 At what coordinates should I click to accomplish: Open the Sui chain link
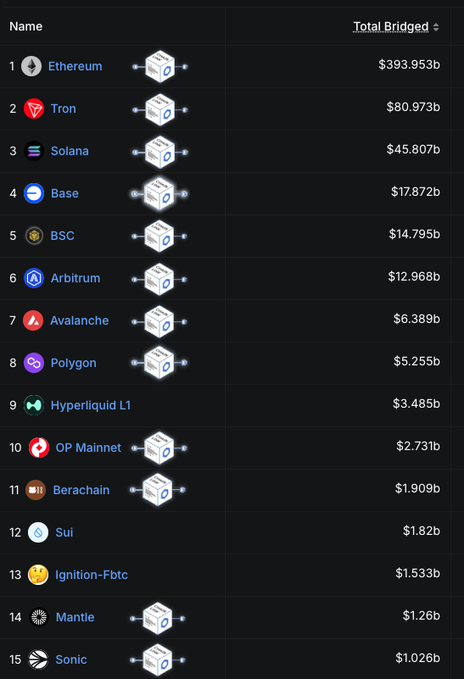(x=64, y=533)
